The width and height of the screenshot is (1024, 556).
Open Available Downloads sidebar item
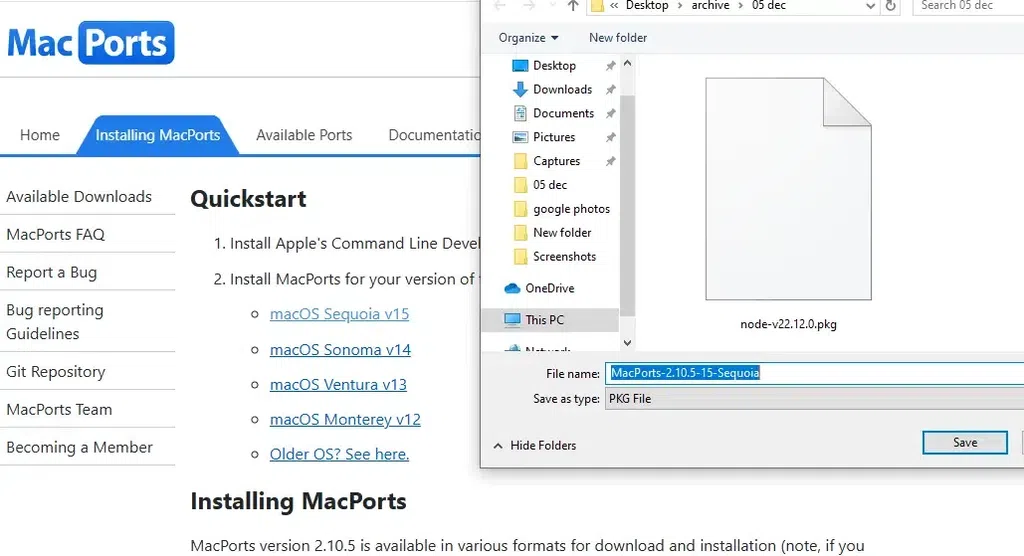pyautogui.click(x=79, y=197)
